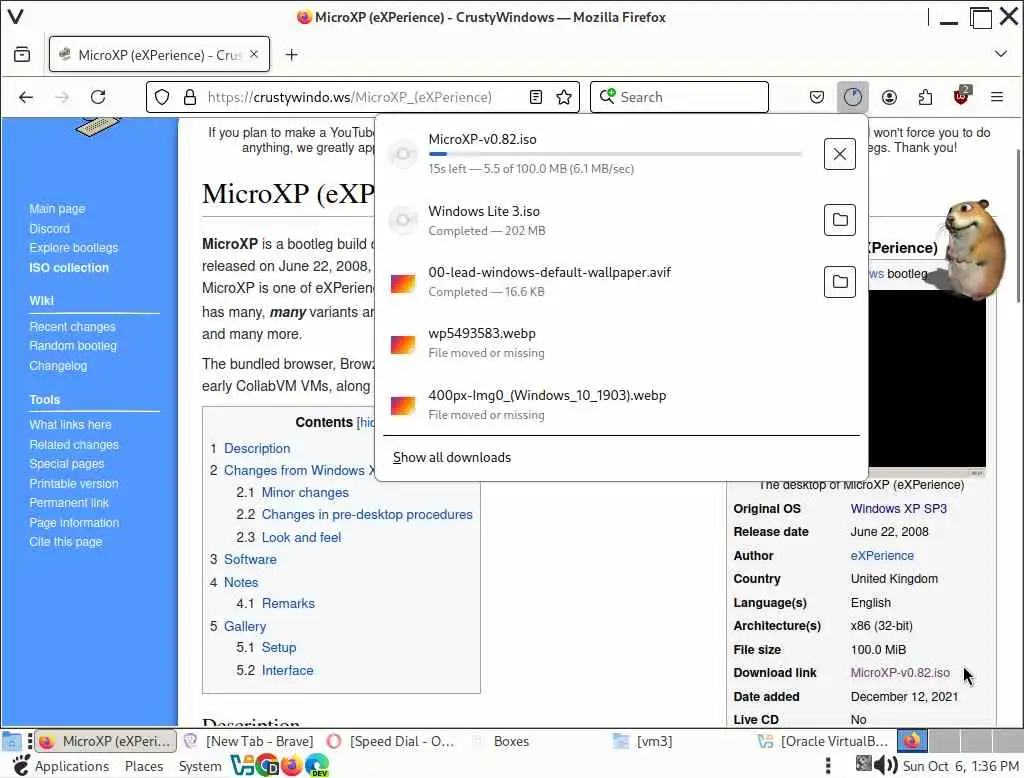Show Windows Lite 3.iso in folder
Viewport: 1024px width, 778px height.
(x=840, y=220)
